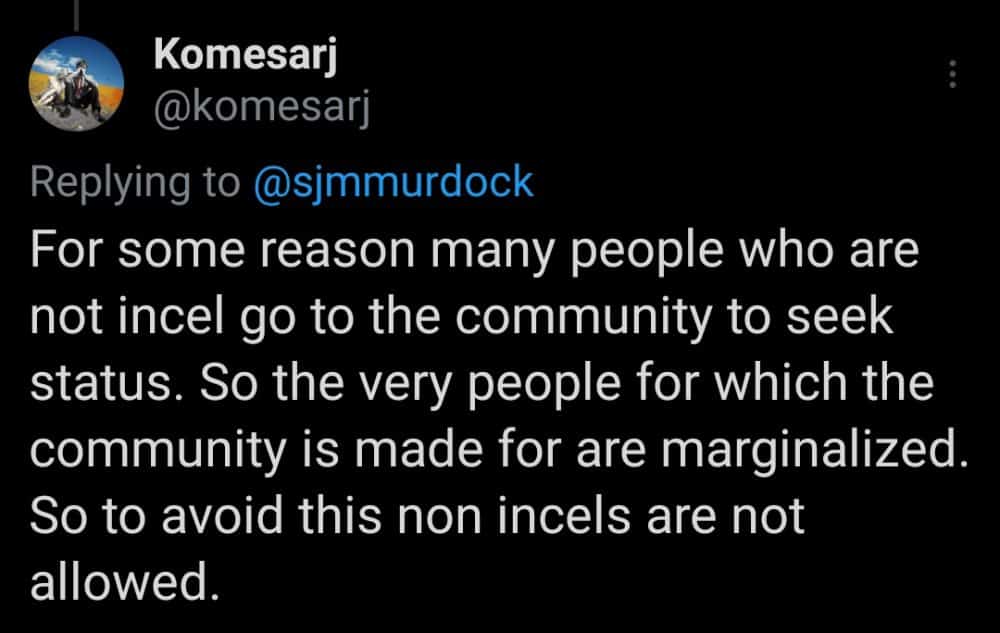
Task: Click the word 'avoid' in fifth line
Action: click(222, 516)
